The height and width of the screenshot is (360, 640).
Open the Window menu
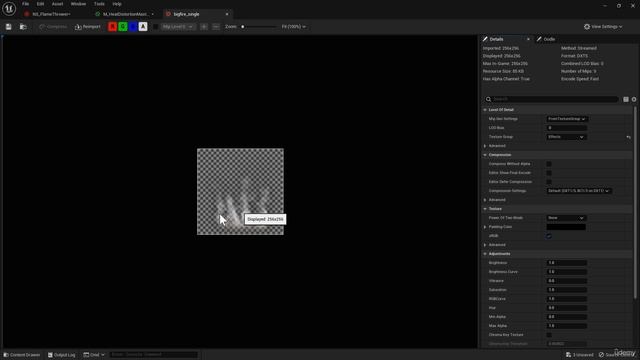pyautogui.click(x=78, y=4)
